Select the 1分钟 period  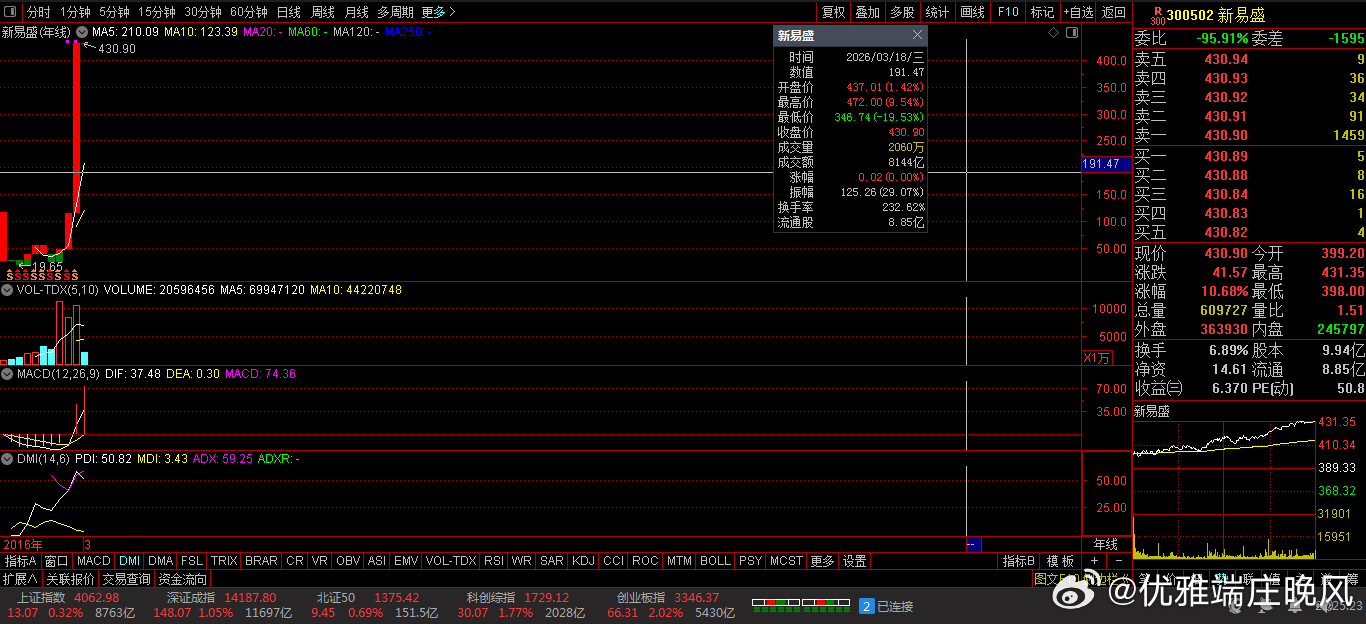75,12
